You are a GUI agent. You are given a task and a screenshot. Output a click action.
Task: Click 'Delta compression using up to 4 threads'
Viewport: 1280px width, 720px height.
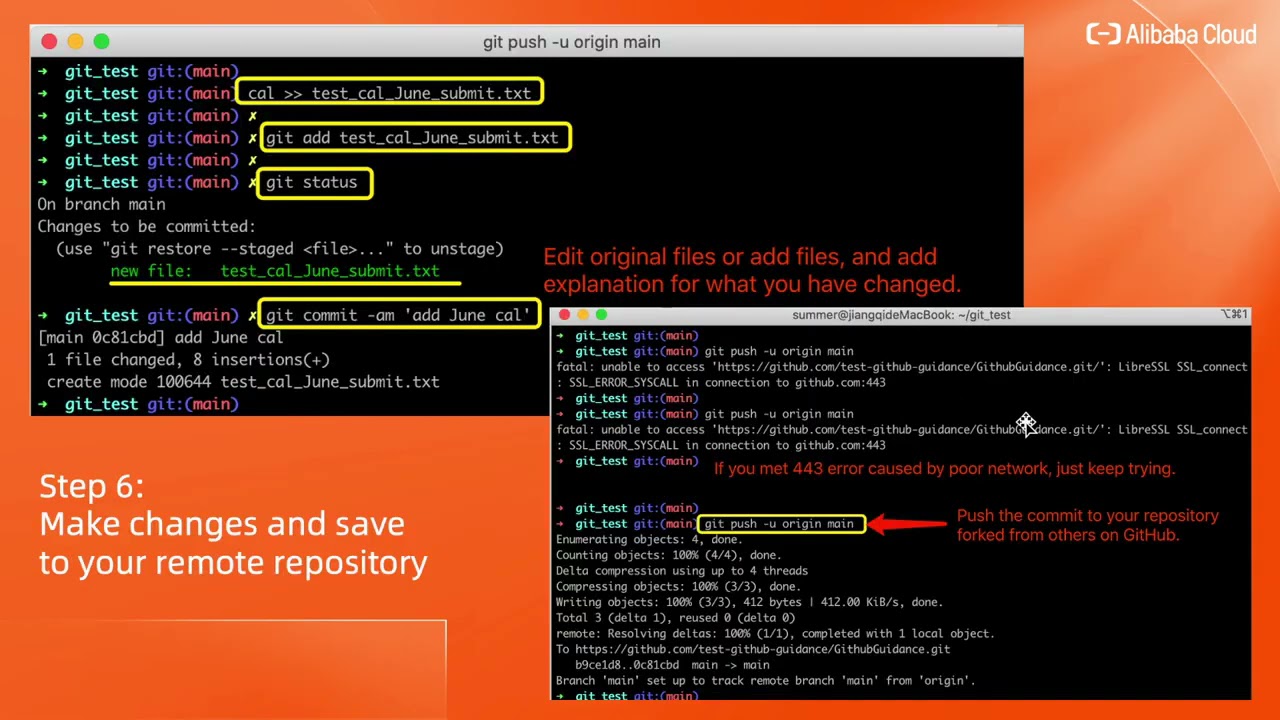click(682, 571)
